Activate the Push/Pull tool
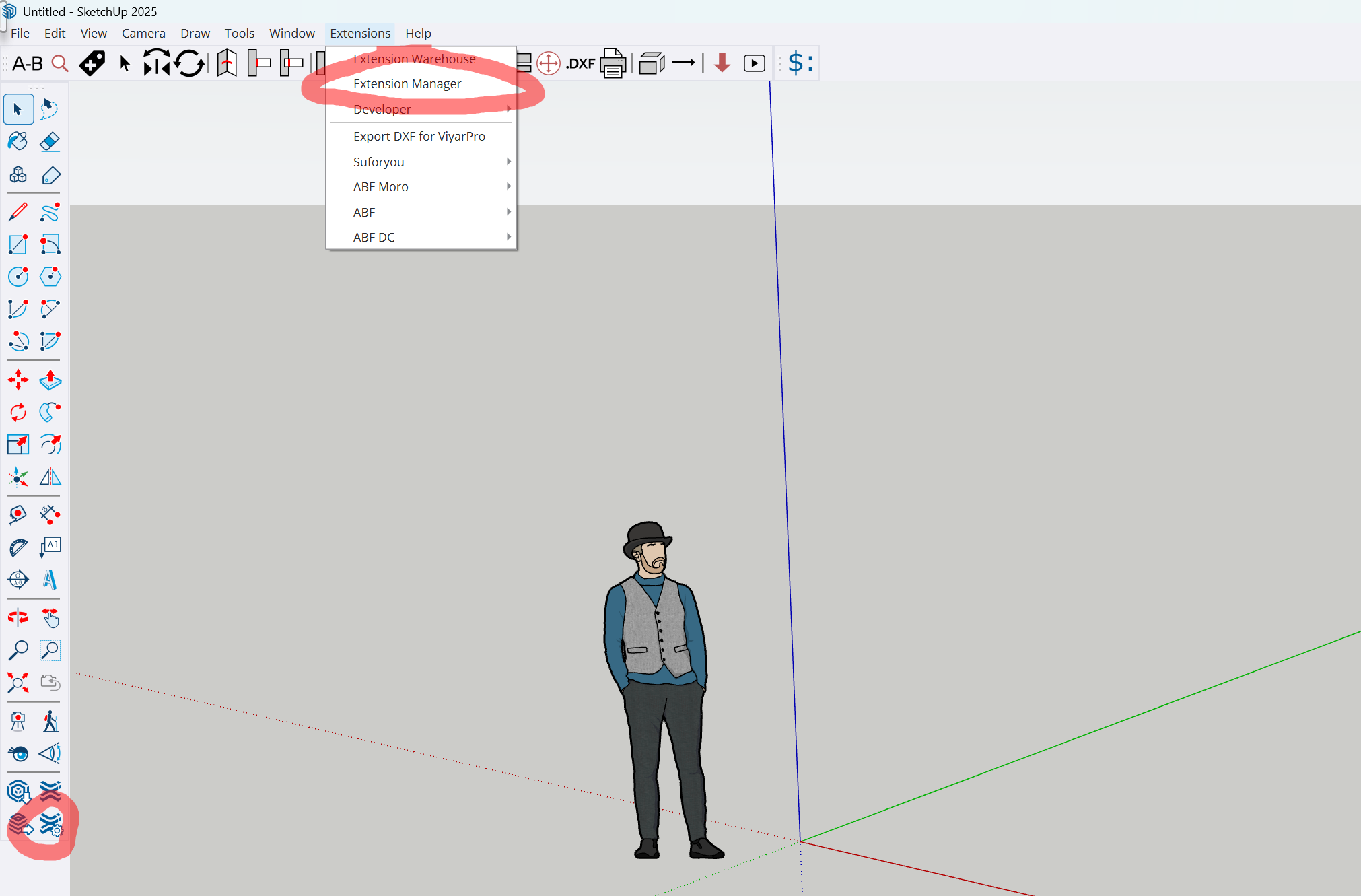The width and height of the screenshot is (1361, 896). [50, 380]
